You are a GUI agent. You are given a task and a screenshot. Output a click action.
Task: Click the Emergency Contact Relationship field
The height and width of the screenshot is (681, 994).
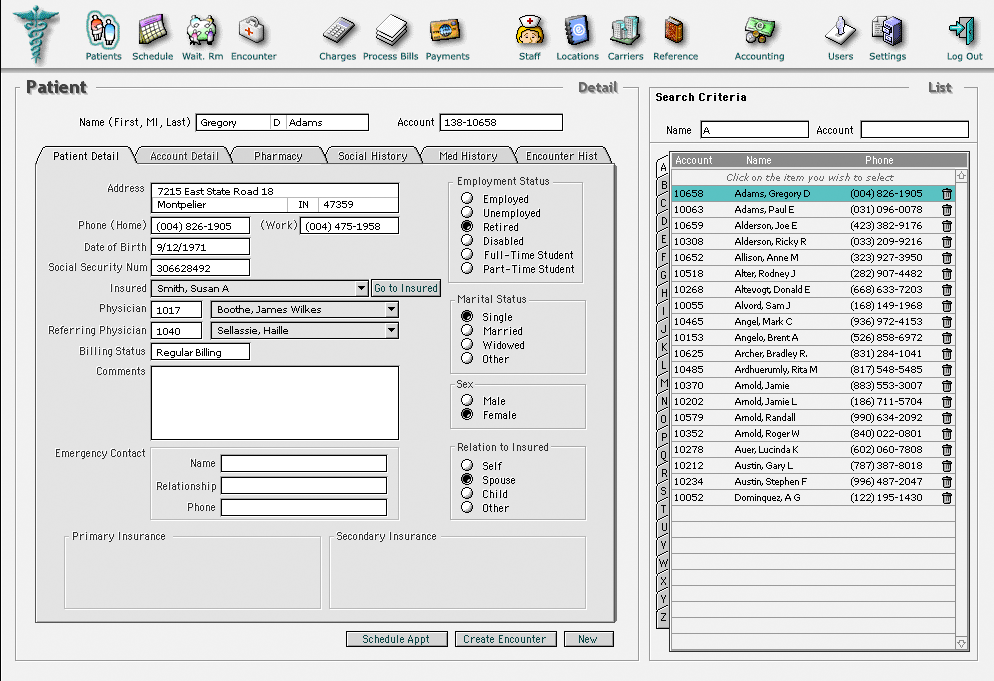pos(304,486)
